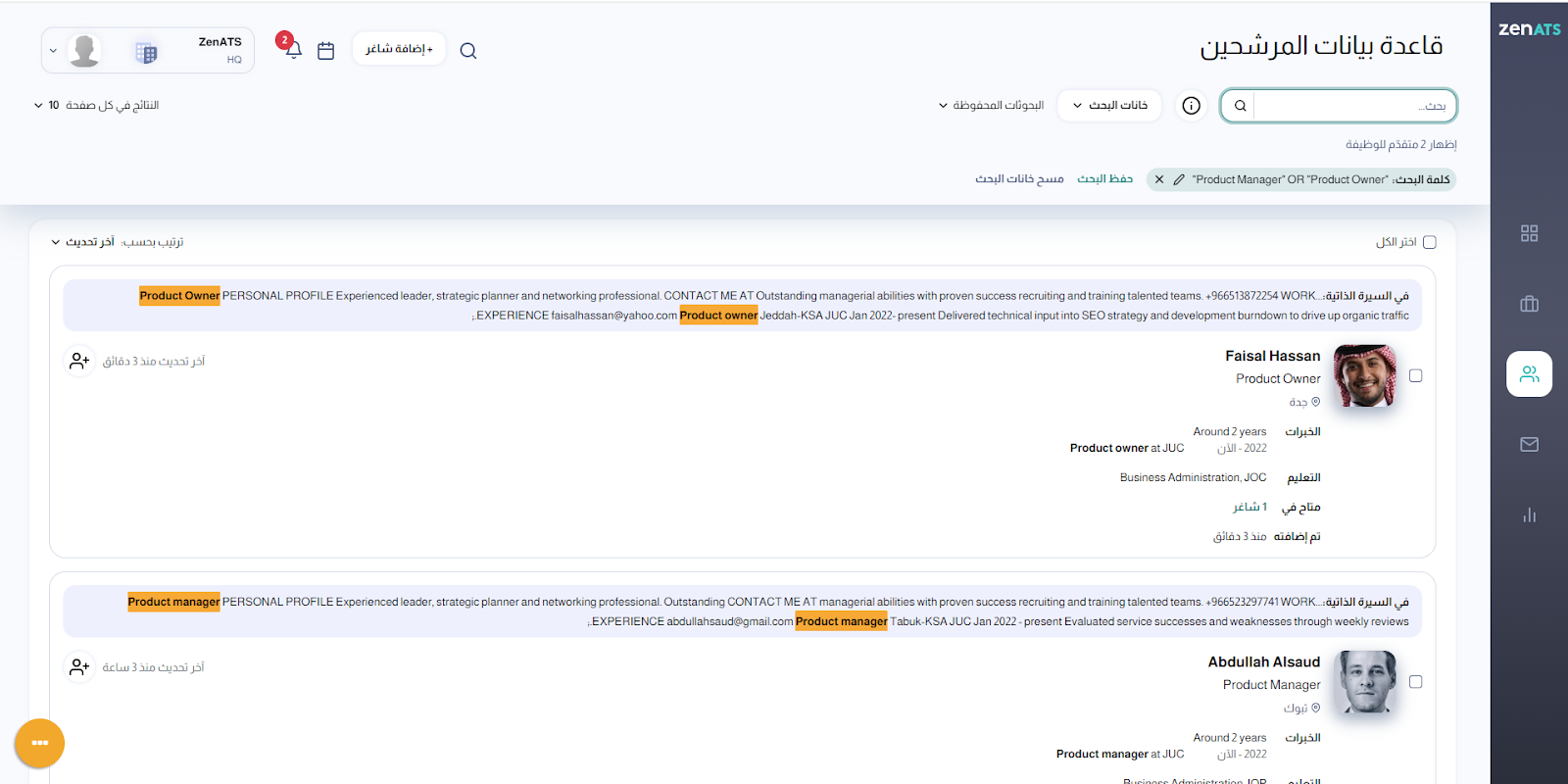Click the search magnifier inside search box

(x=1240, y=106)
